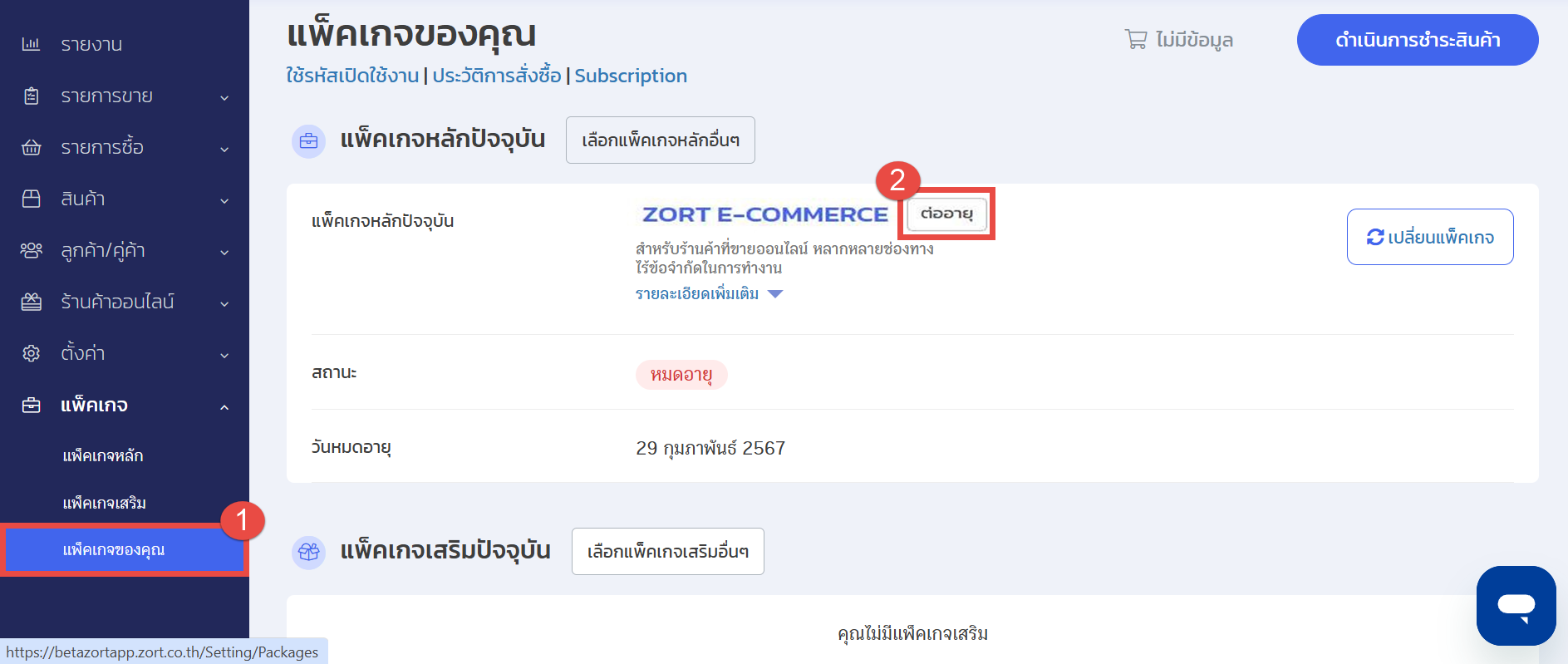Click the customers people icon
This screenshot has width=1568, height=664.
tap(31, 250)
